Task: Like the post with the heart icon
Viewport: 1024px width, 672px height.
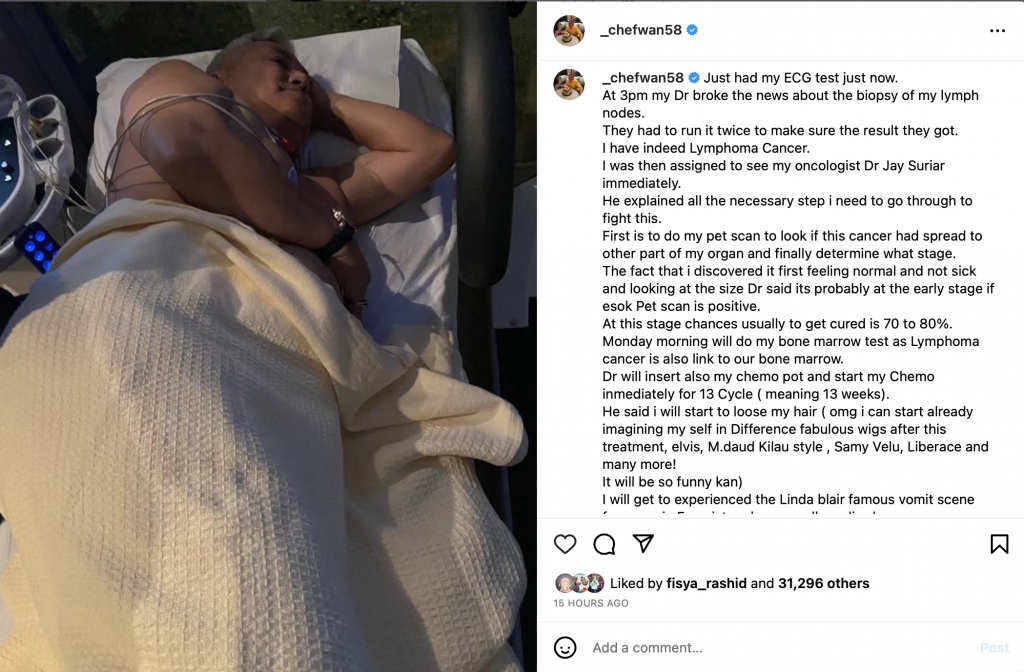Action: tap(565, 544)
